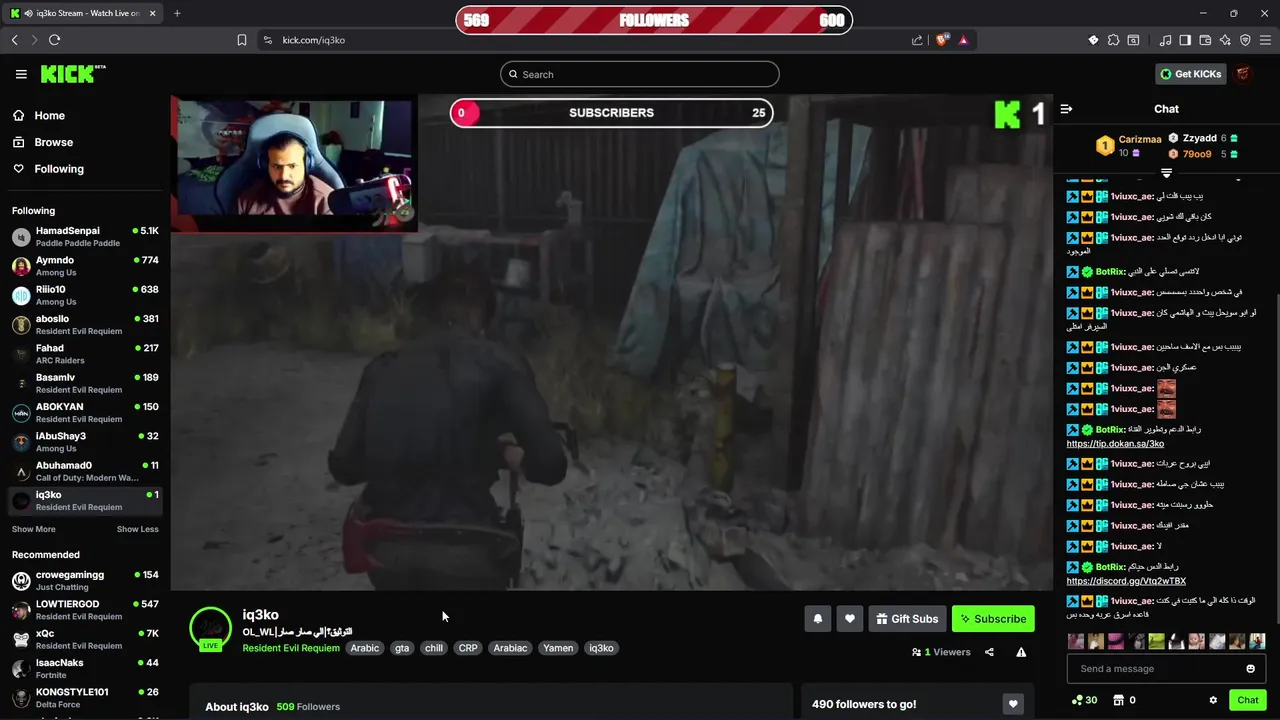The image size is (1280, 720).
Task: Open KONGSTYLE101's recommended channel
Action: [x=85, y=698]
